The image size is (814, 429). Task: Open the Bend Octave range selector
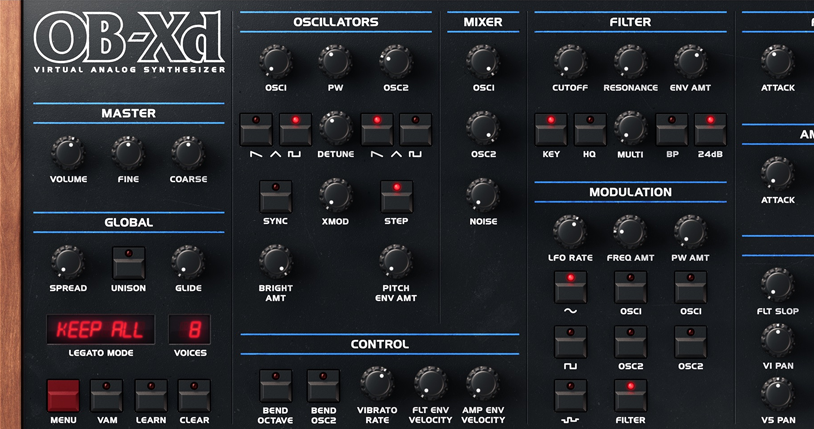click(275, 386)
